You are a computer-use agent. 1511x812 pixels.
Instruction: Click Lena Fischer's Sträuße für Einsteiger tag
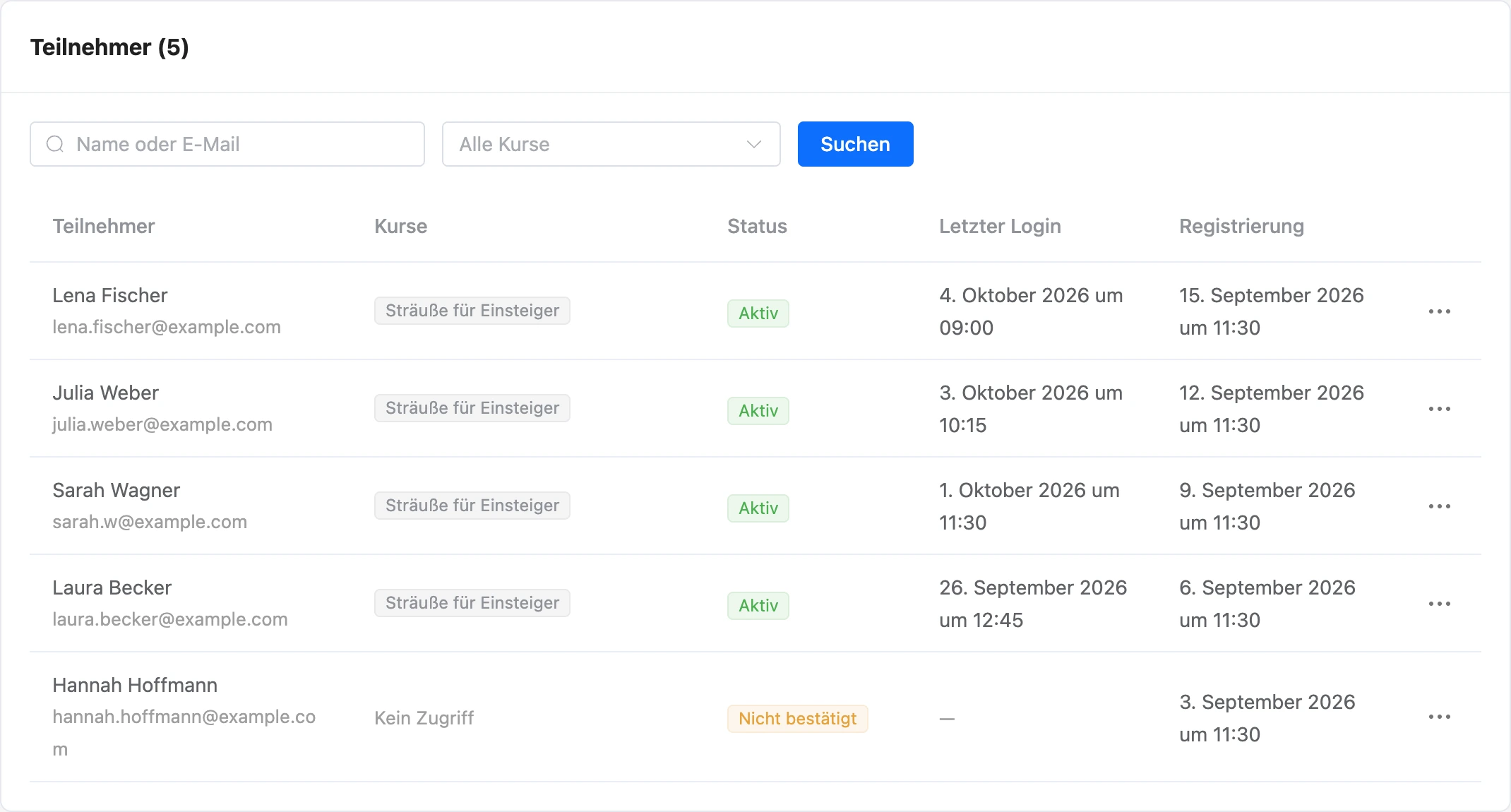472,311
